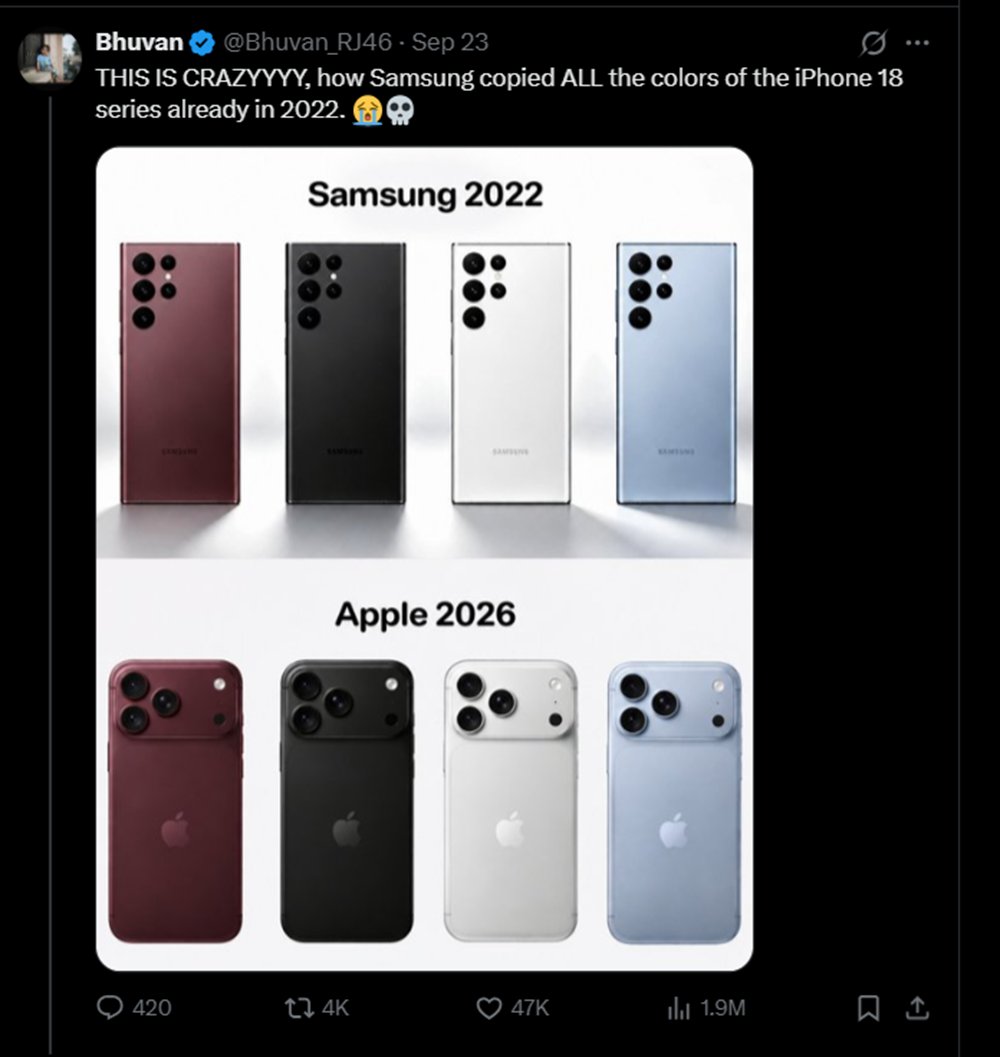The width and height of the screenshot is (1000, 1057).
Task: Bookmark this post
Action: (x=869, y=1008)
